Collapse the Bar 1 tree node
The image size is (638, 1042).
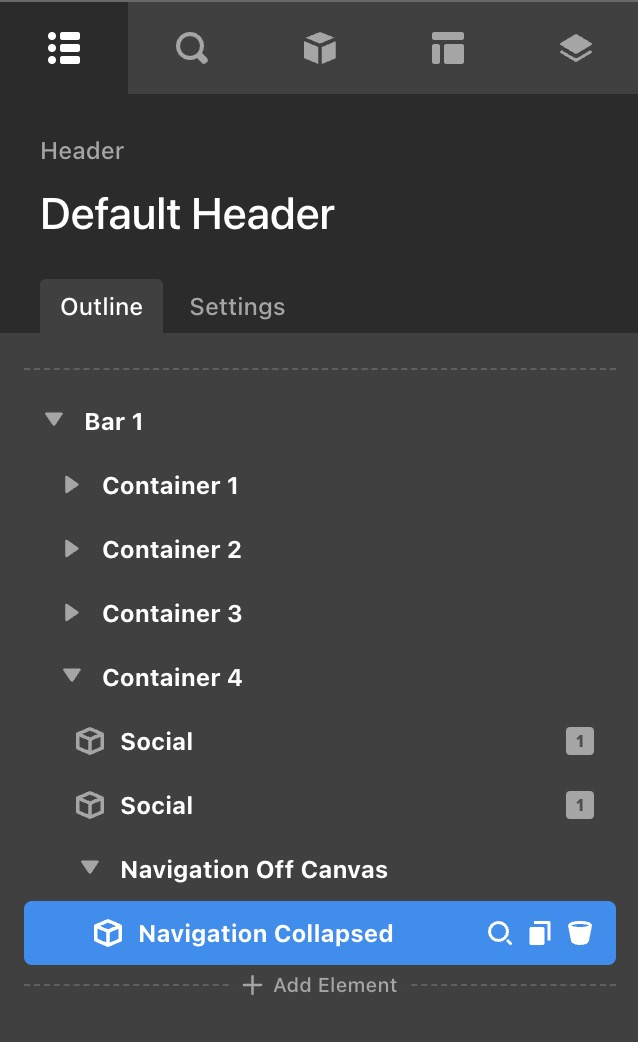[54, 421]
